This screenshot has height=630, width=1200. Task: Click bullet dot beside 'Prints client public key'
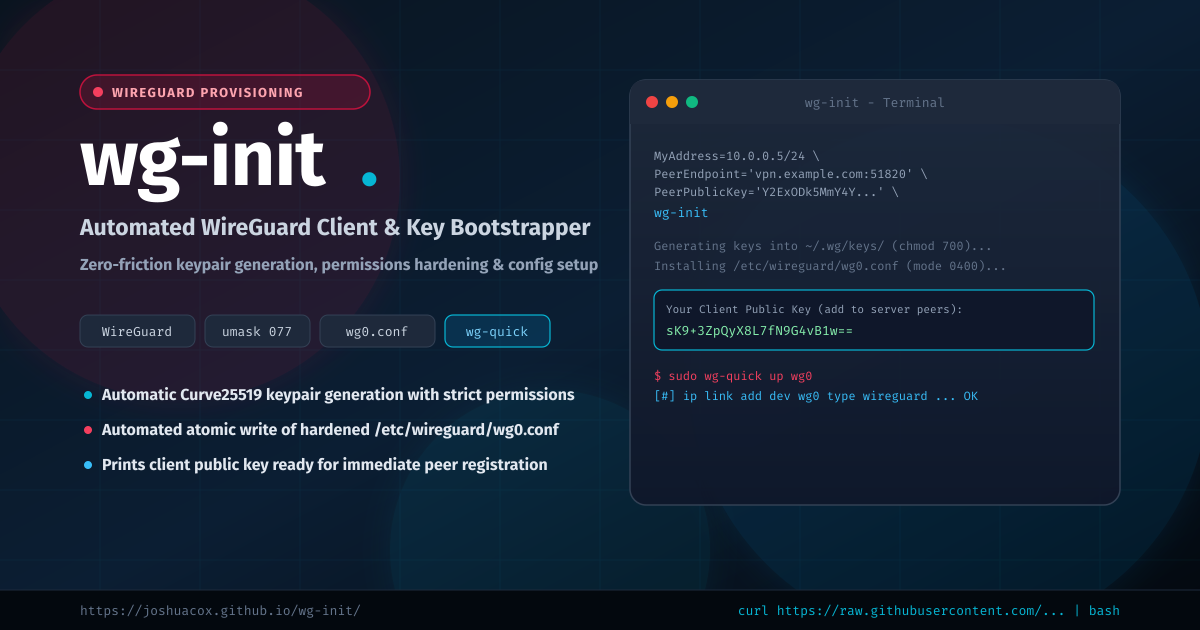point(88,465)
